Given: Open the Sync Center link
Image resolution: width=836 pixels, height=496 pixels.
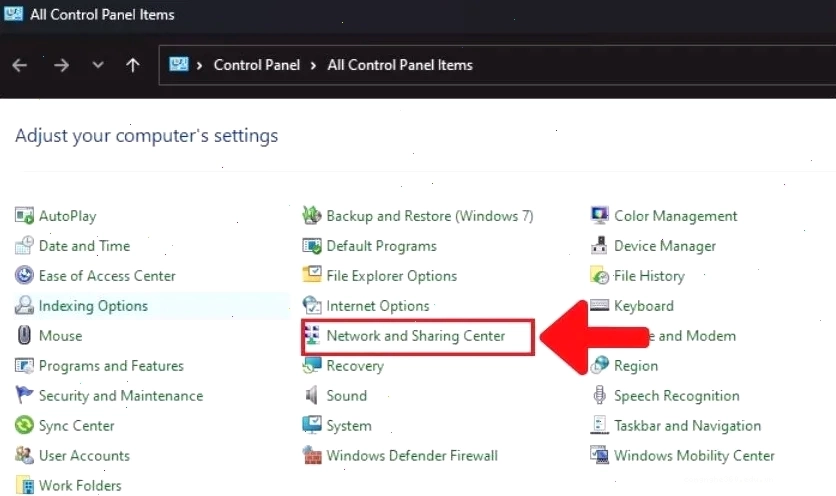Looking at the screenshot, I should 77,426.
